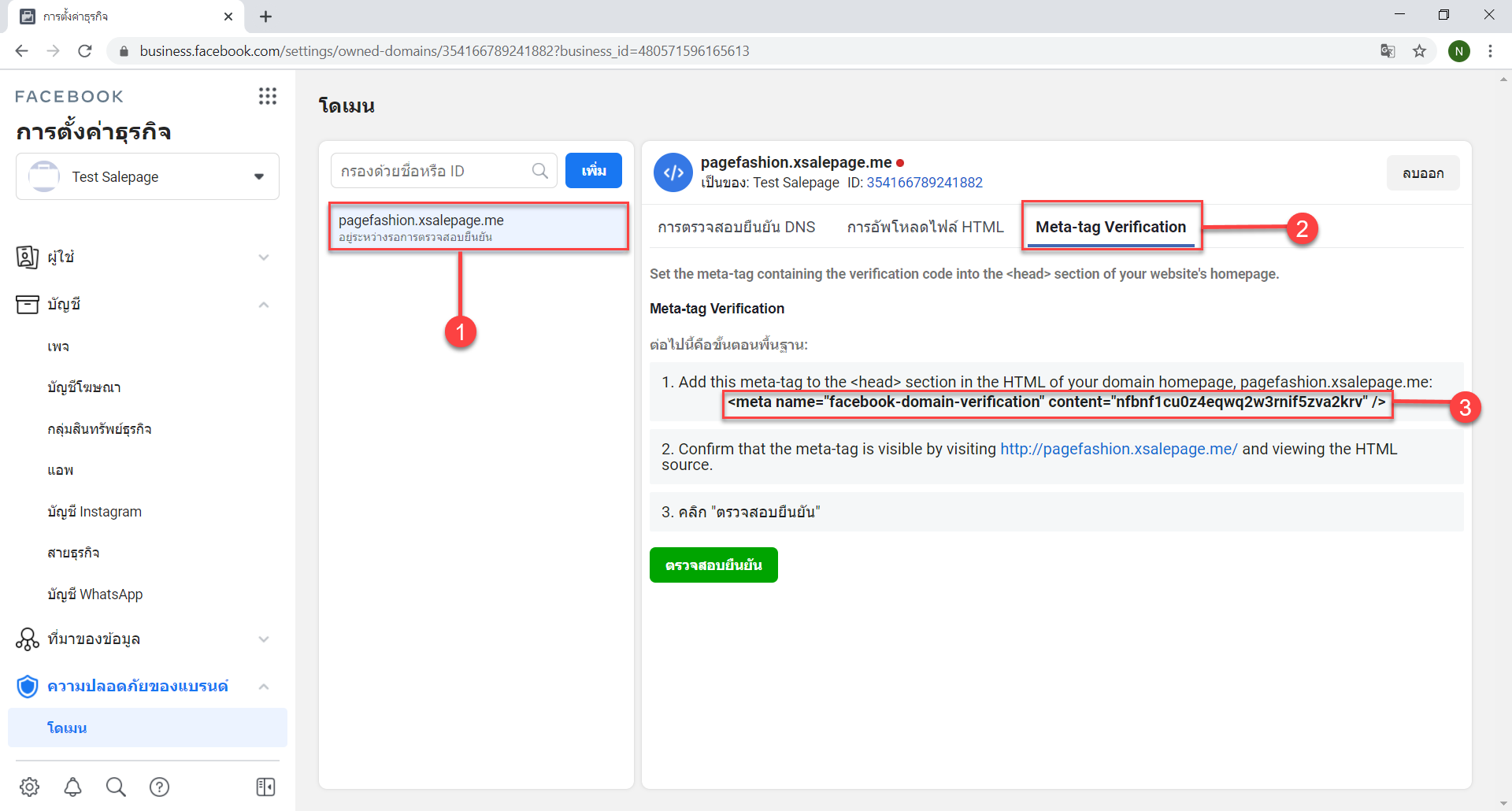Click the page scrollbar down arrow
Screen dimensions: 1512x811
pyautogui.click(x=1504, y=803)
